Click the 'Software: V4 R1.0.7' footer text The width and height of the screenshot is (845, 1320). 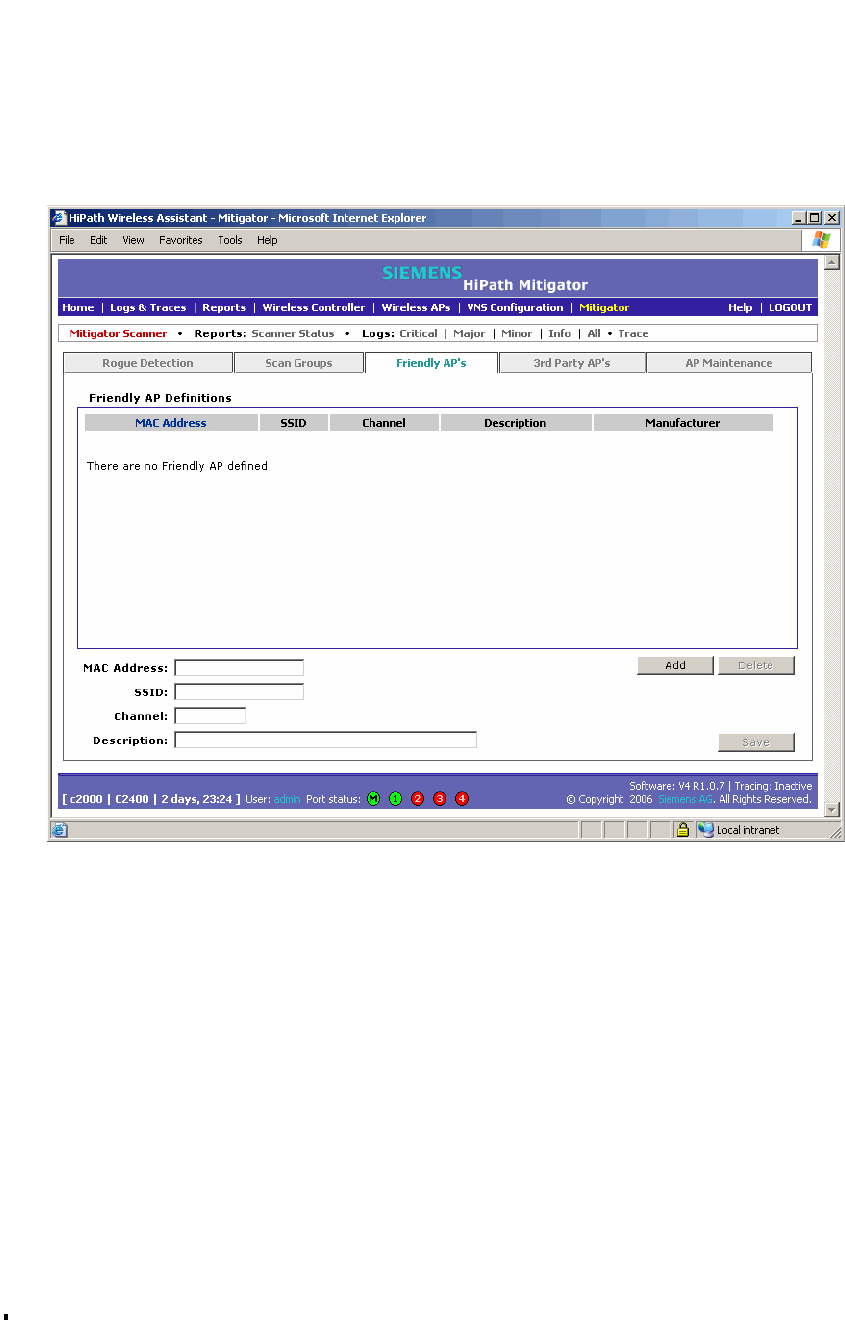point(678,786)
